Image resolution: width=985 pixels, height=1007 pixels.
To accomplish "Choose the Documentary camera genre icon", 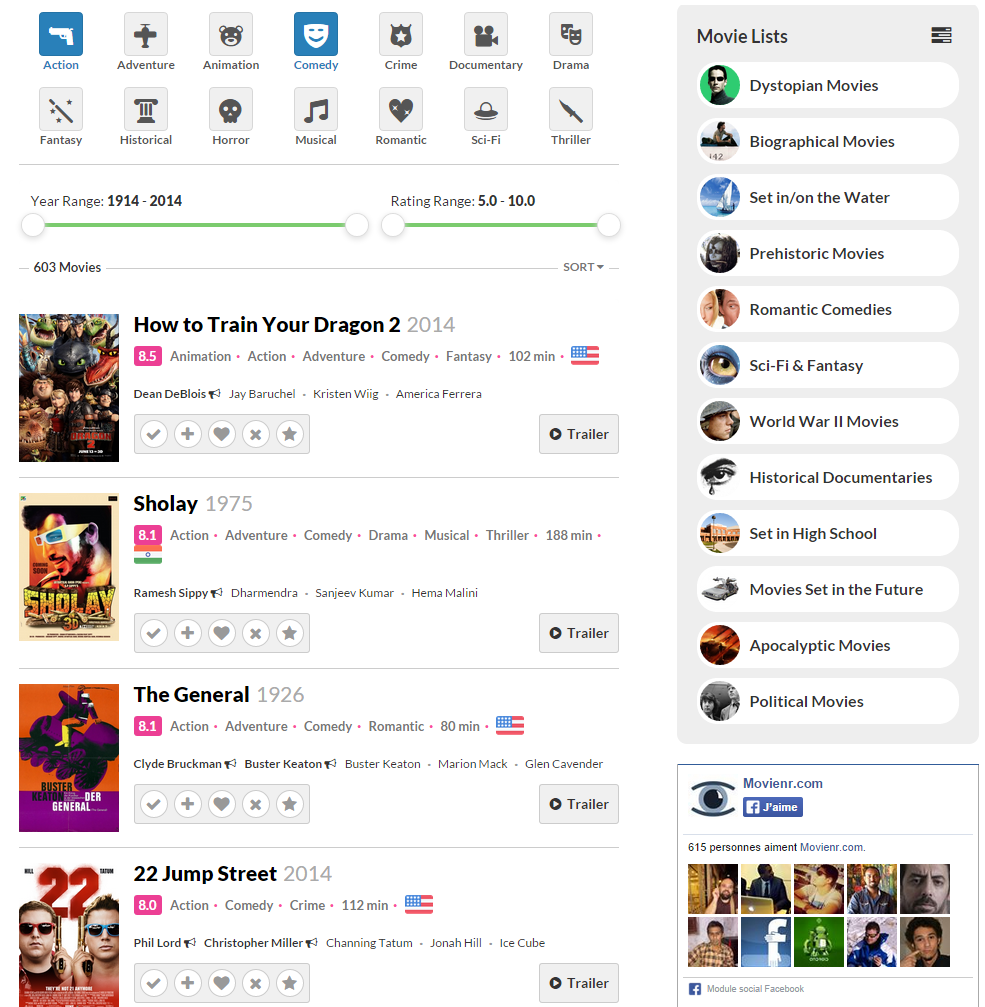I will tap(485, 35).
